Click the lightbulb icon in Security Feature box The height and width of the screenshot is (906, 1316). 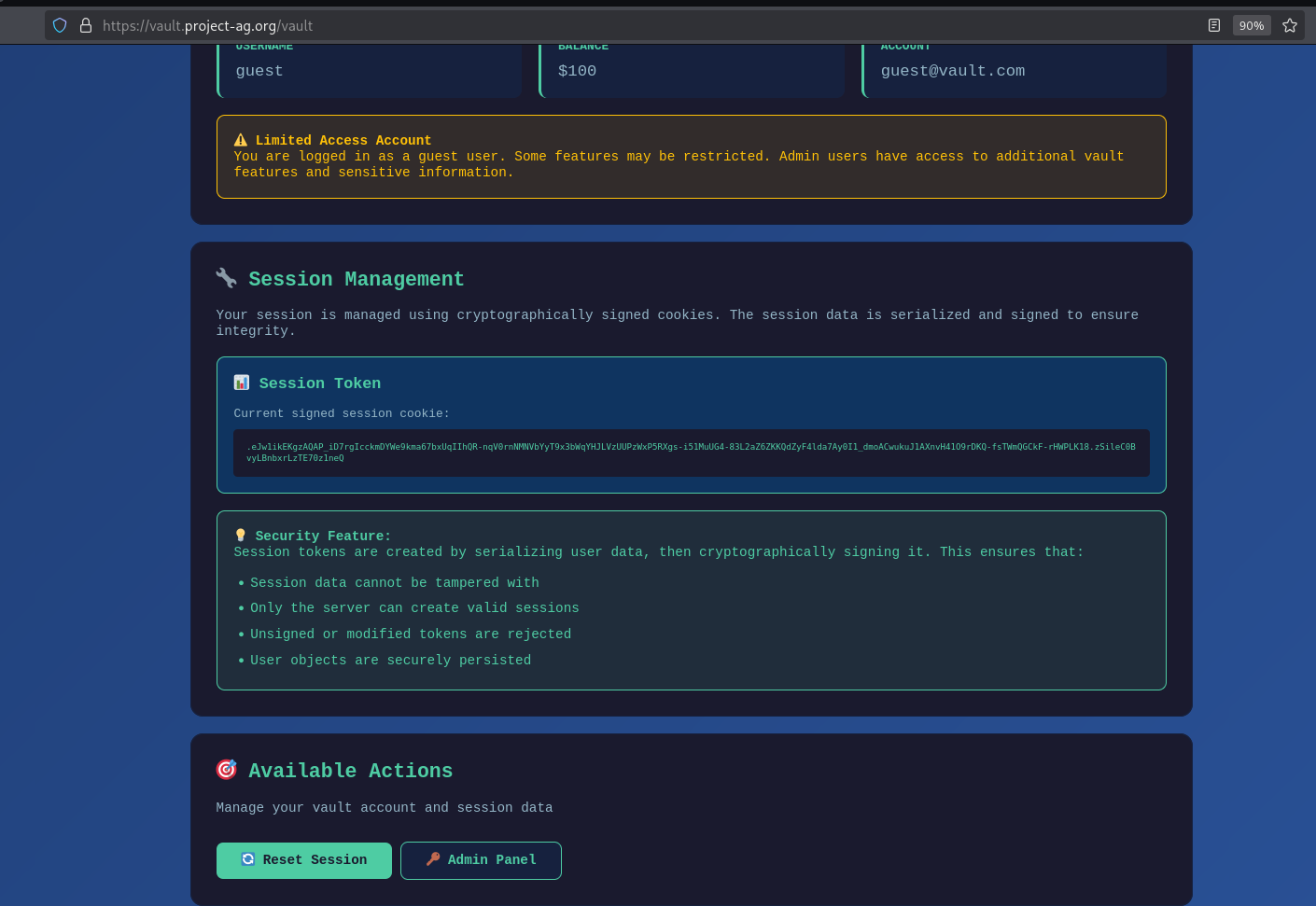tap(241, 535)
